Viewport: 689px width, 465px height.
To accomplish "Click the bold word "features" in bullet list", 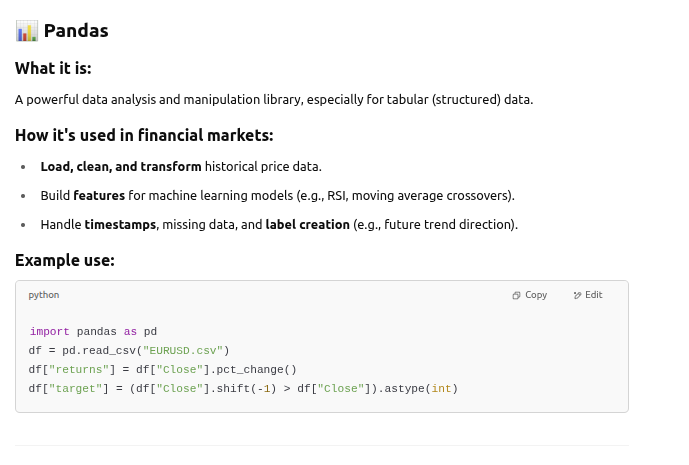I will pos(99,195).
